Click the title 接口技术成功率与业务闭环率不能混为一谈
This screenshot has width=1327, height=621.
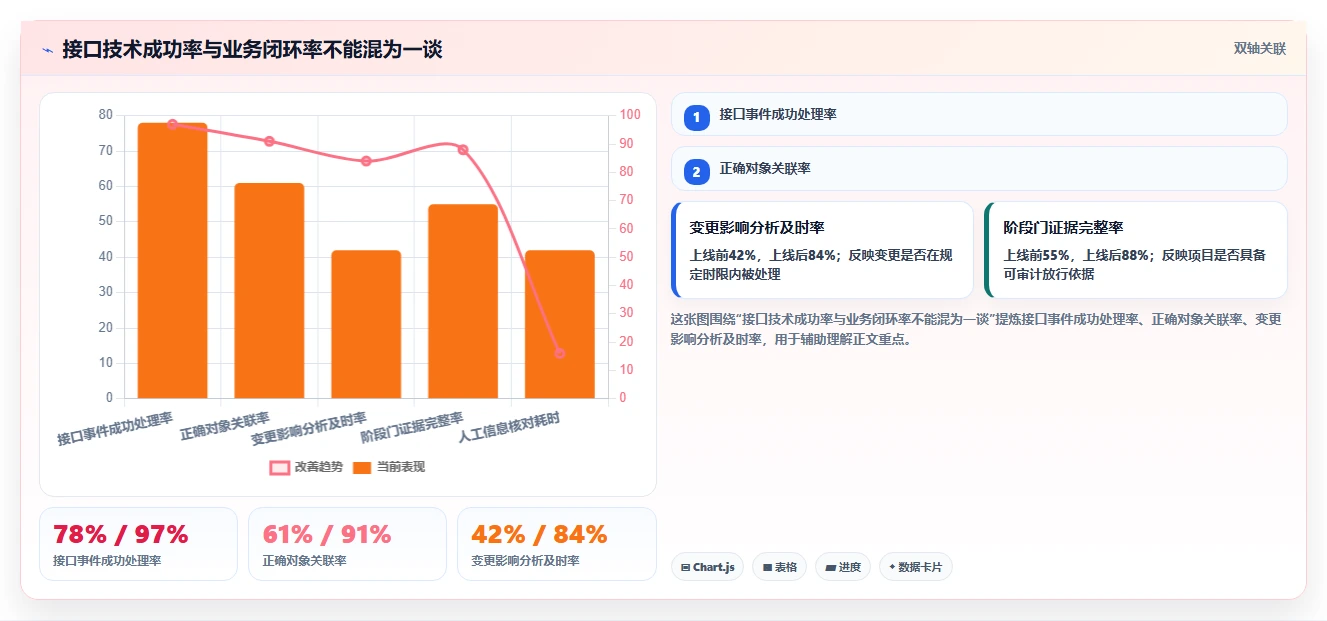[x=252, y=50]
